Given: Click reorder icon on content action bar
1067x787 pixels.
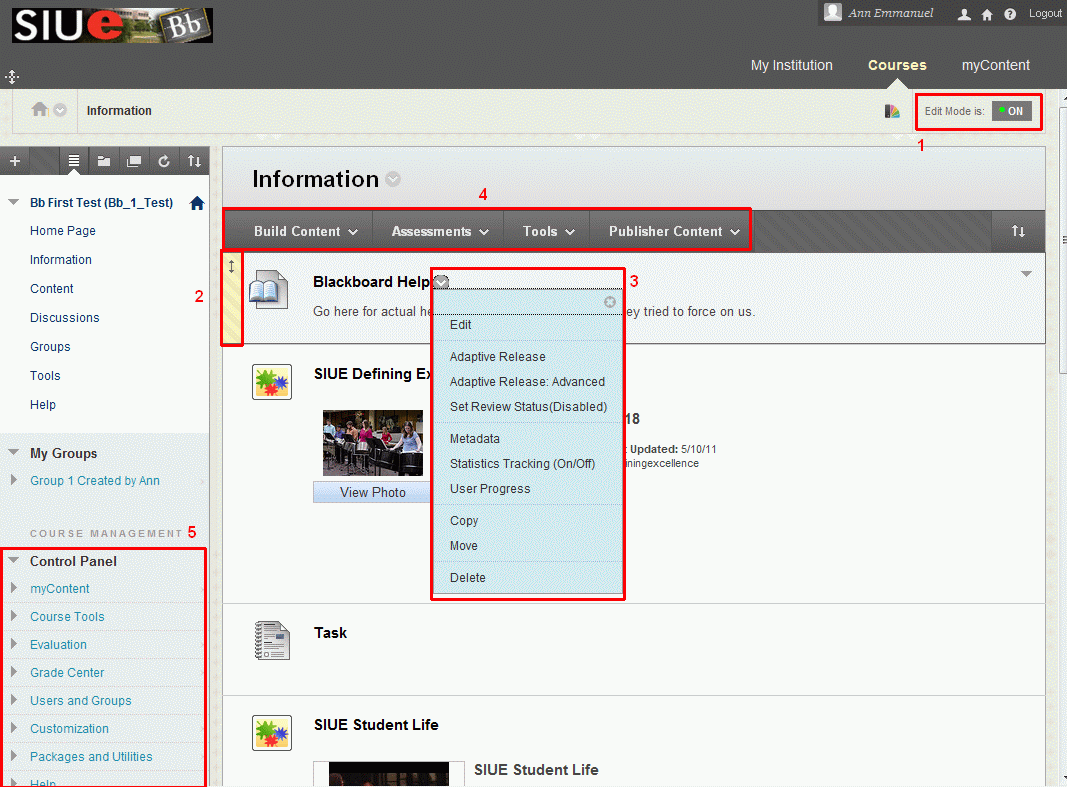Looking at the screenshot, I should 1018,231.
